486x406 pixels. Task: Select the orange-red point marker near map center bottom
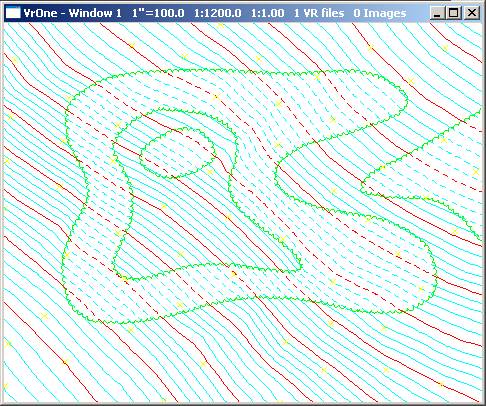[234, 274]
